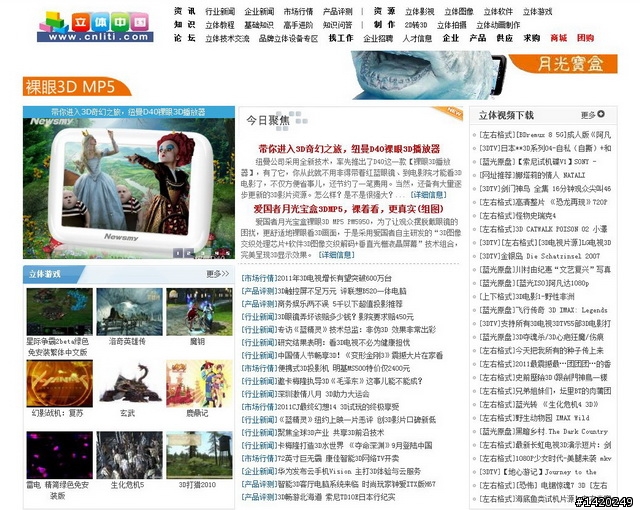Open headline 带你进入3D奇幻之旅，纽曼D40裸眼3D播放器

tap(349, 149)
